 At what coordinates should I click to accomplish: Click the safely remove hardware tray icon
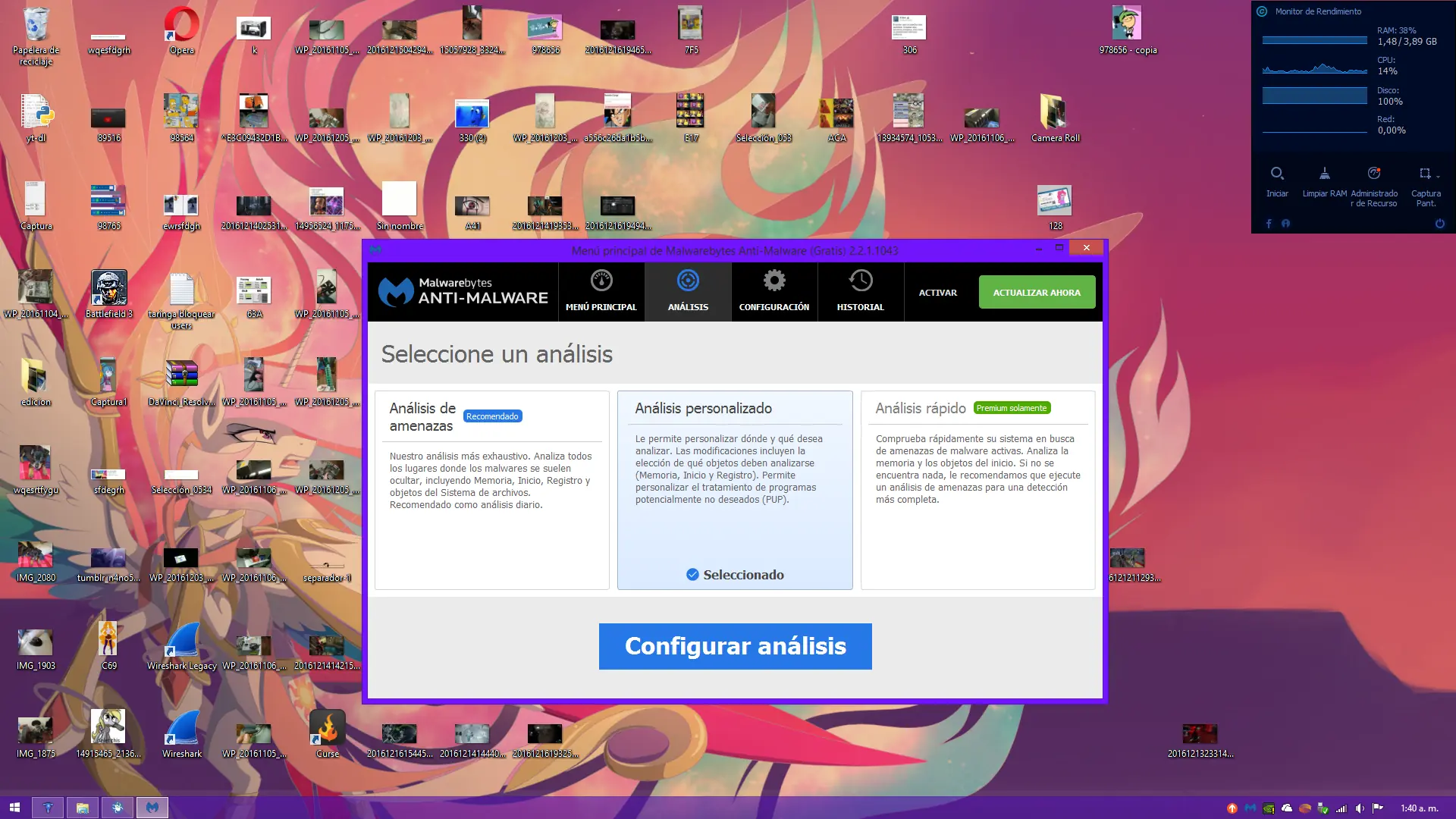1323,808
